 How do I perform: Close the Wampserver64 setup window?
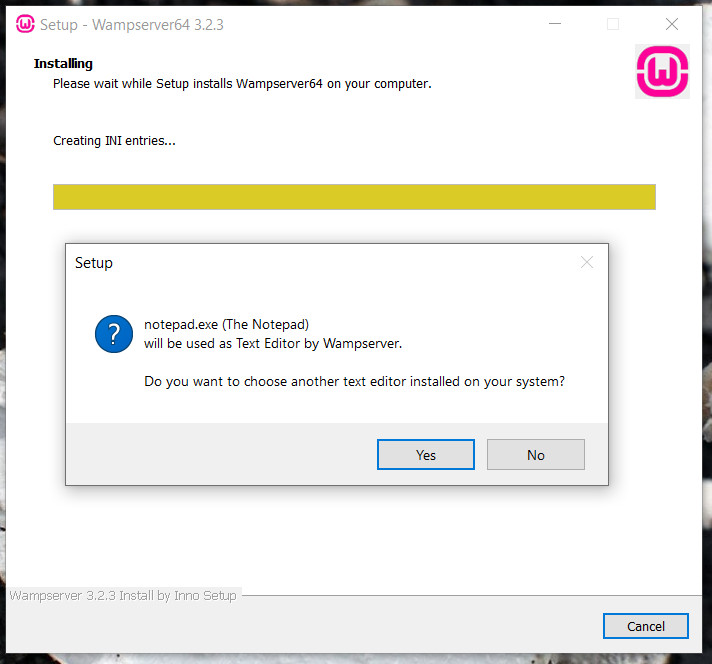tap(672, 24)
